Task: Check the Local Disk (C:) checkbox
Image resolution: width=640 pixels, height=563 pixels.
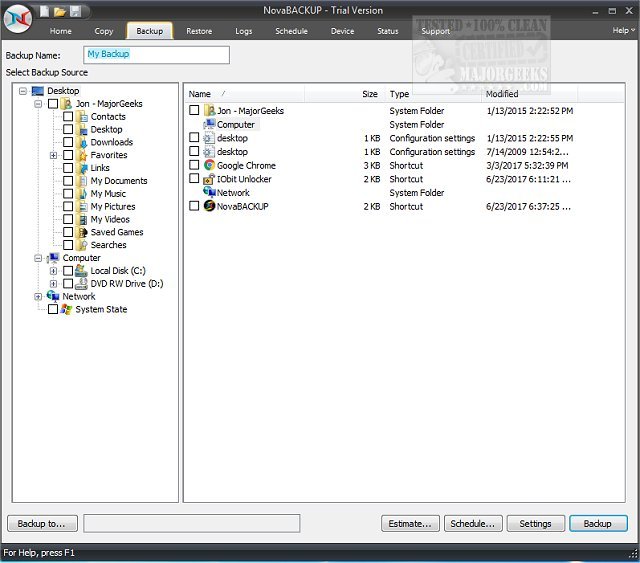Action: 68,271
